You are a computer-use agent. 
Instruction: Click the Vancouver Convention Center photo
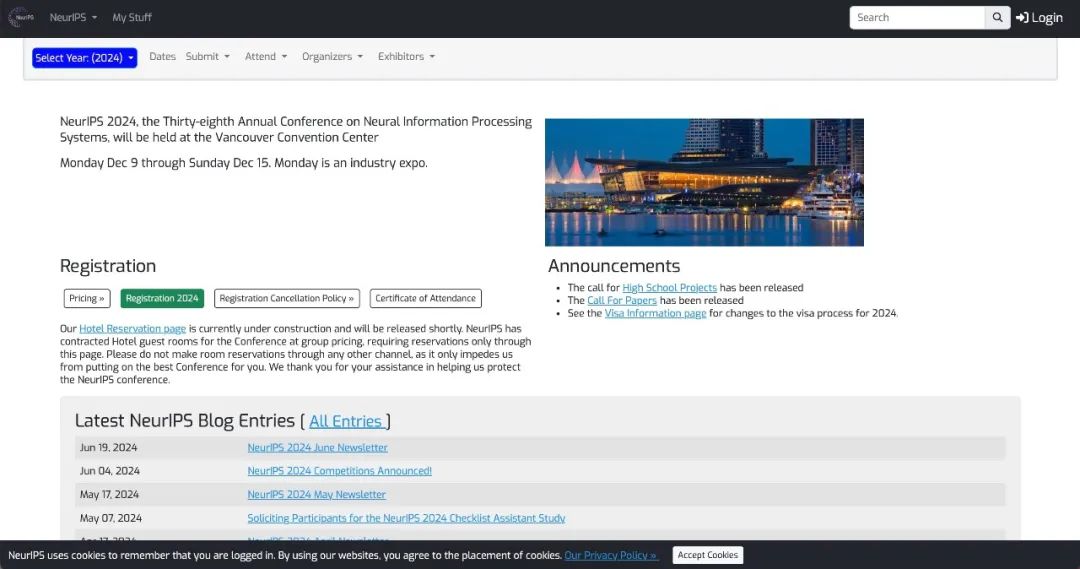(x=704, y=182)
